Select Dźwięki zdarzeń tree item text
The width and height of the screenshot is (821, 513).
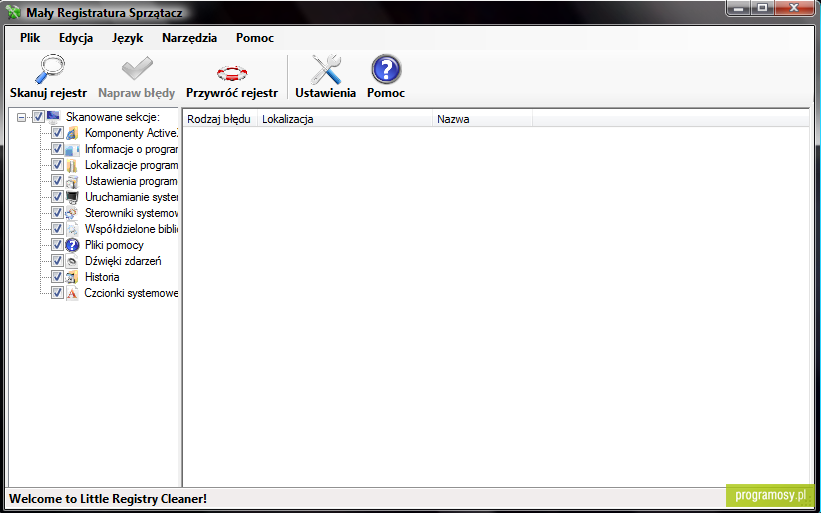(123, 261)
